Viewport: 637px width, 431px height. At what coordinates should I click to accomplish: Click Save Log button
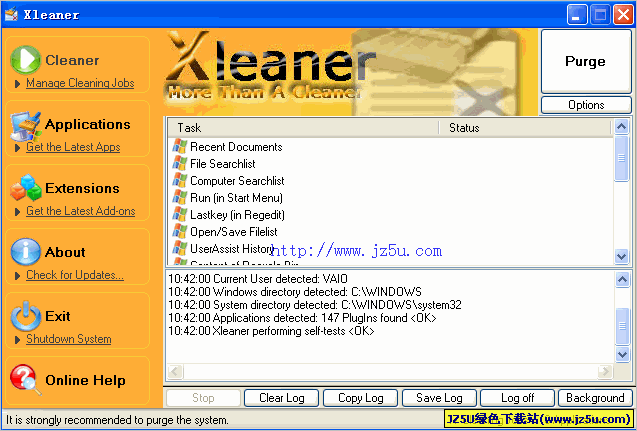point(439,398)
